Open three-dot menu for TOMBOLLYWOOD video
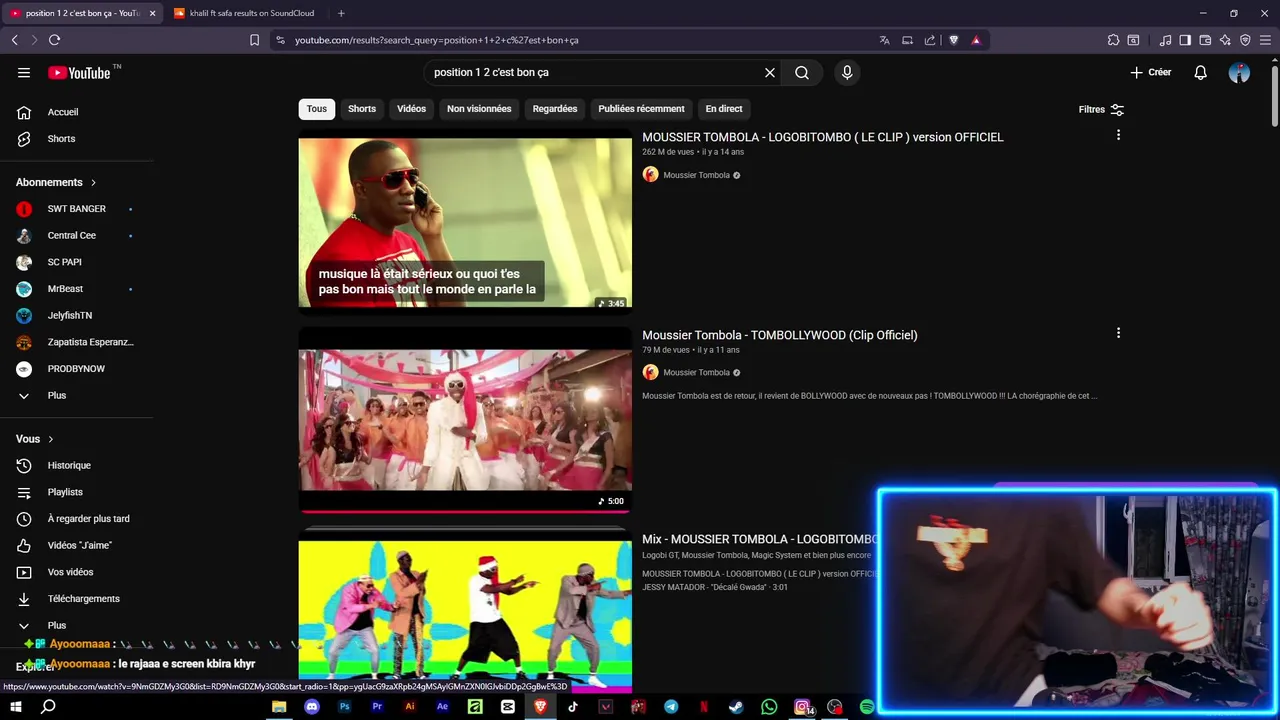Viewport: 1280px width, 720px height. pyautogui.click(x=1118, y=333)
